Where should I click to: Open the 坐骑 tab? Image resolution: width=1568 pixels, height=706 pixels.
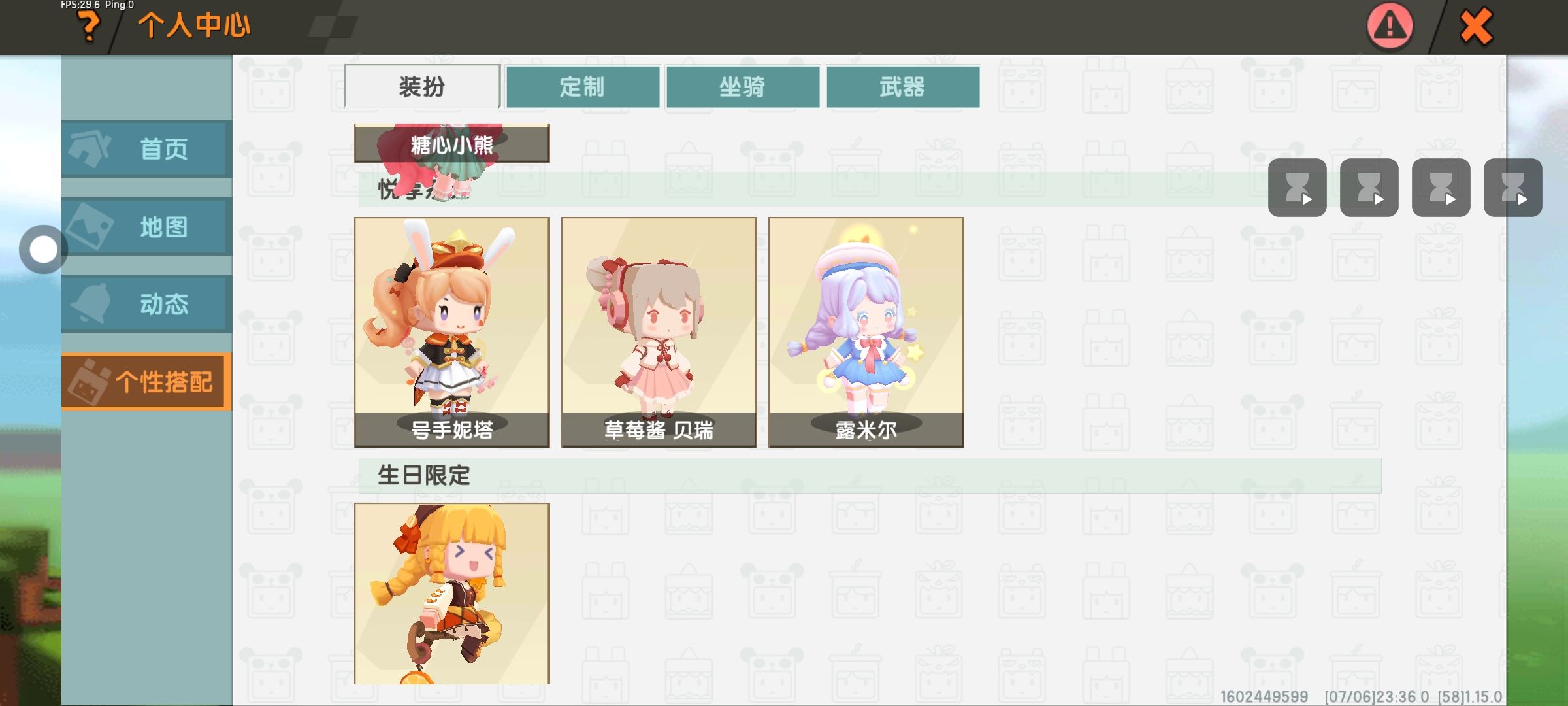tap(743, 87)
